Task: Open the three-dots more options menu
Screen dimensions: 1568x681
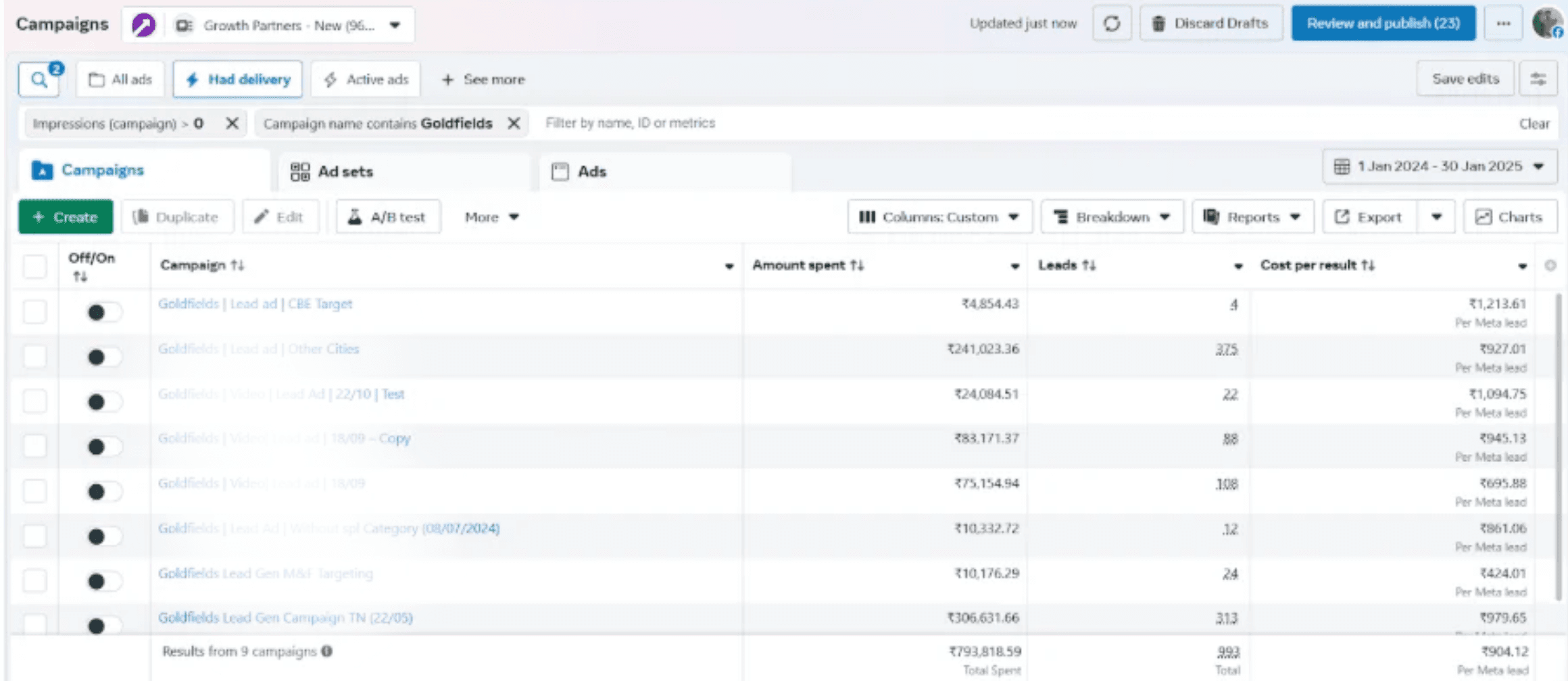Action: coord(1503,24)
